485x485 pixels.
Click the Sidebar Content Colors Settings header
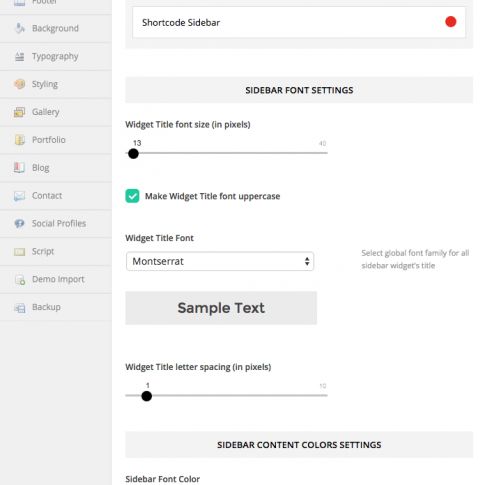point(299,445)
